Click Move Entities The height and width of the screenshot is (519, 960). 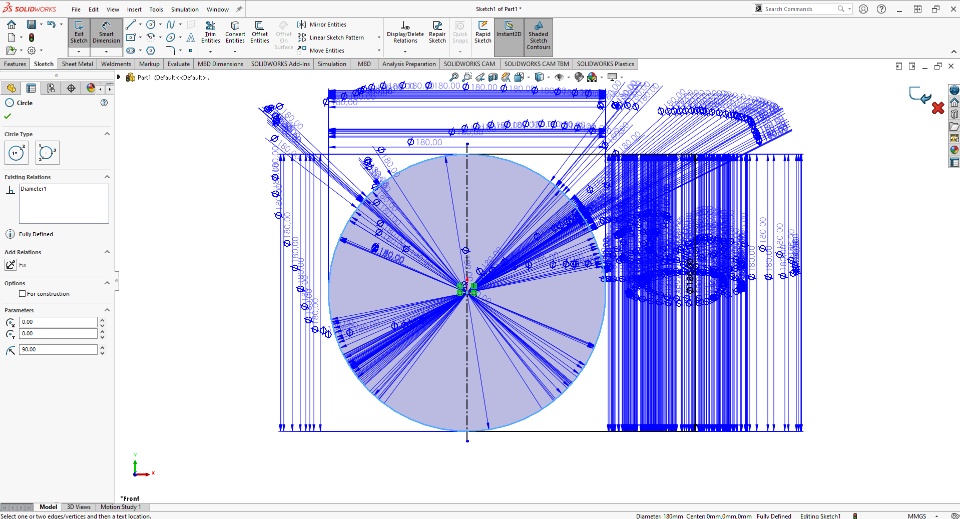[321, 50]
